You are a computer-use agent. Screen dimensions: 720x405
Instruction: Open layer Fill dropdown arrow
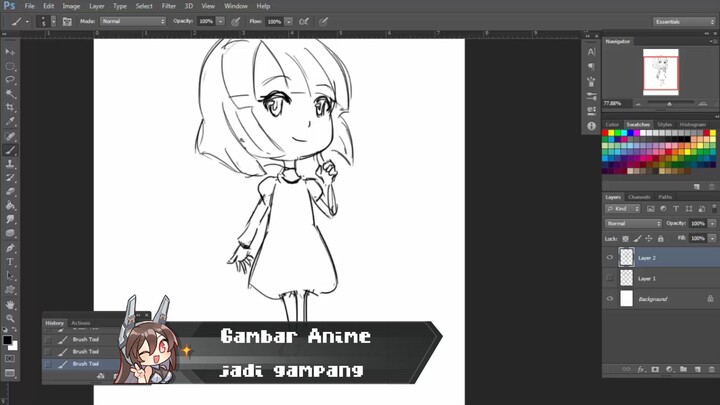point(712,238)
